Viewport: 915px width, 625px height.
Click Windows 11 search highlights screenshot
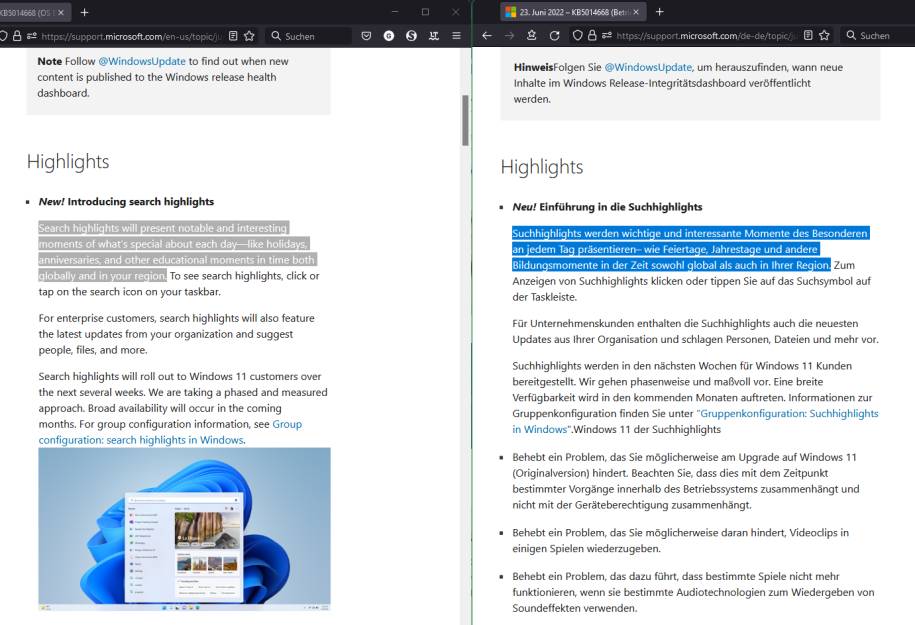pos(184,529)
